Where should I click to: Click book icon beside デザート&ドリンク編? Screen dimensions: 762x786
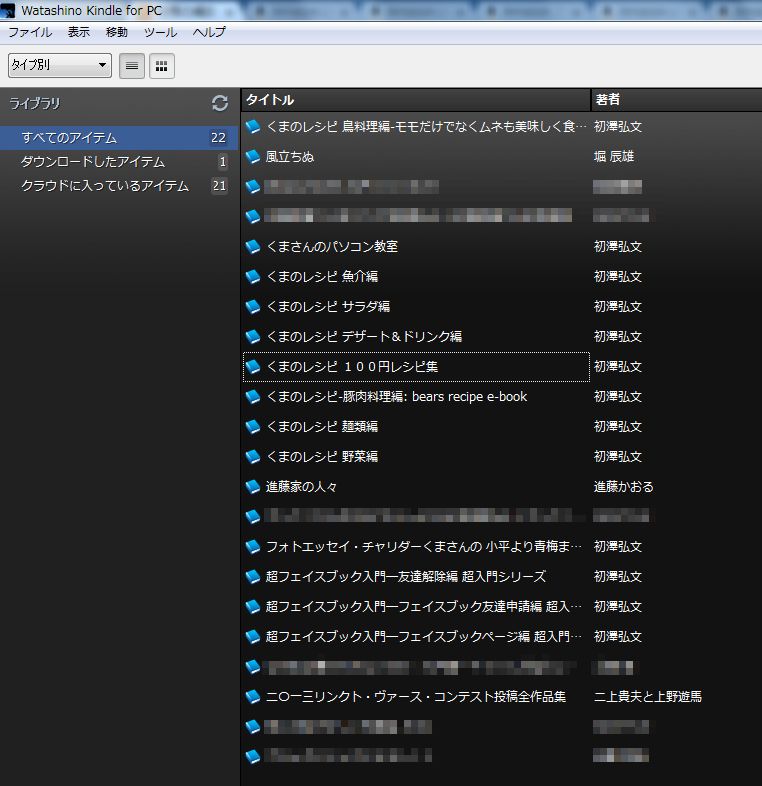click(x=253, y=336)
